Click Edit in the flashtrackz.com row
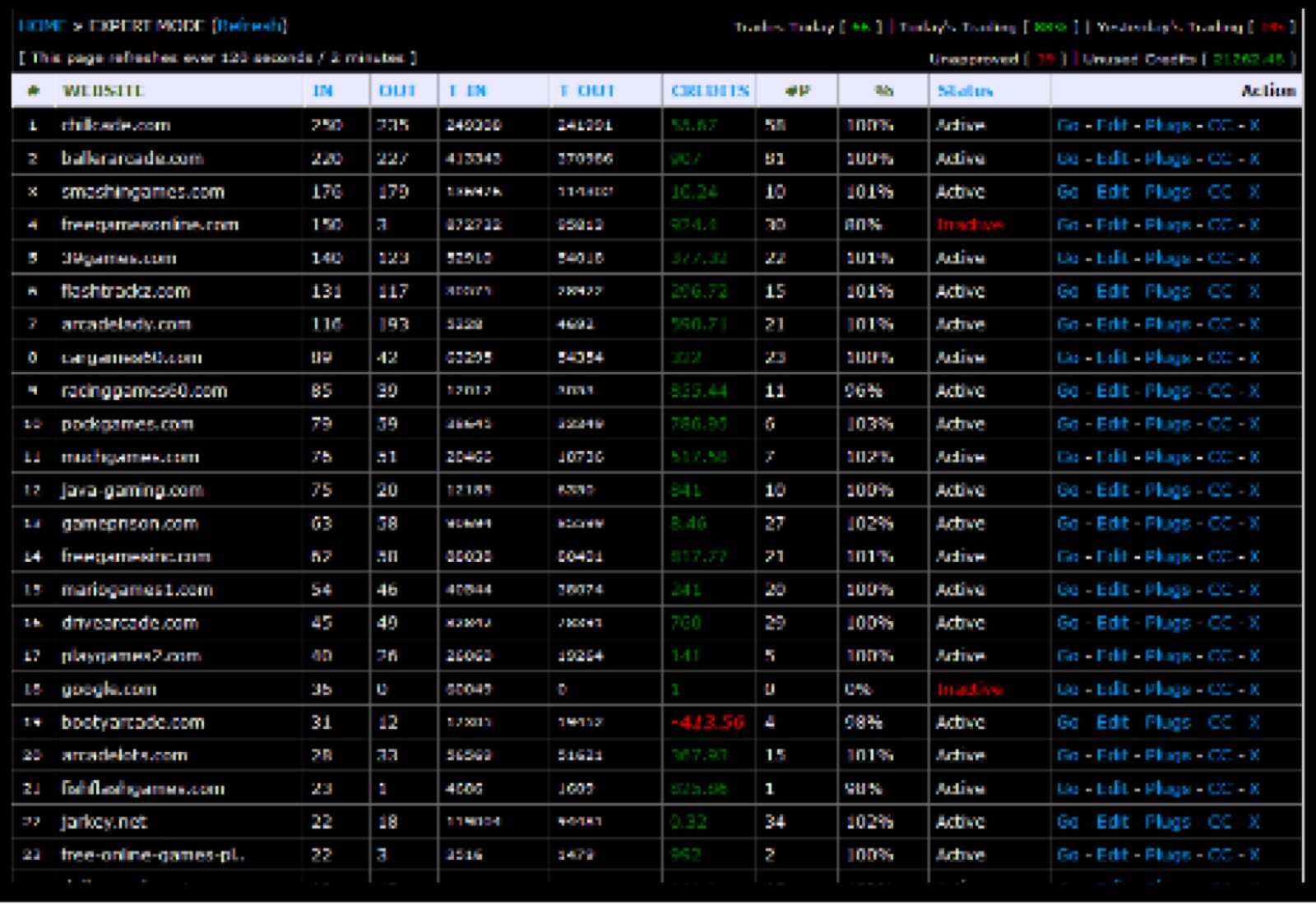 pos(1112,291)
